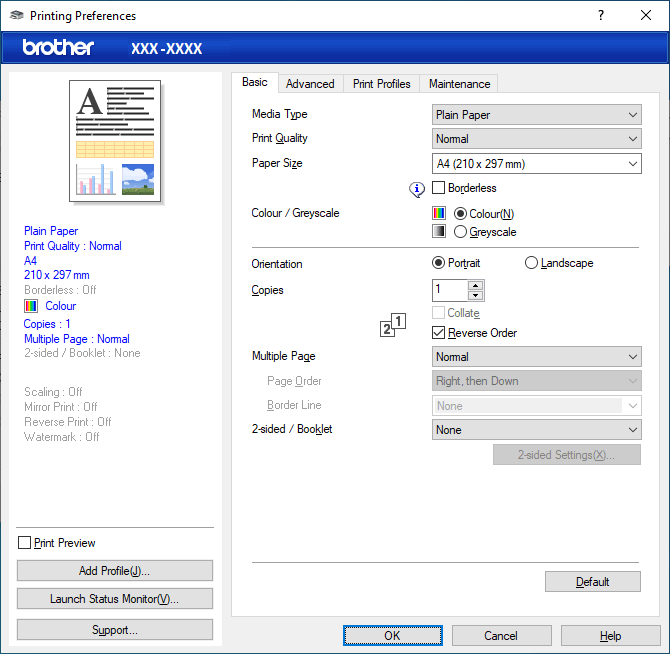Click 'Mirror Print : Off' summary text
The width and height of the screenshot is (670, 654).
coord(61,407)
